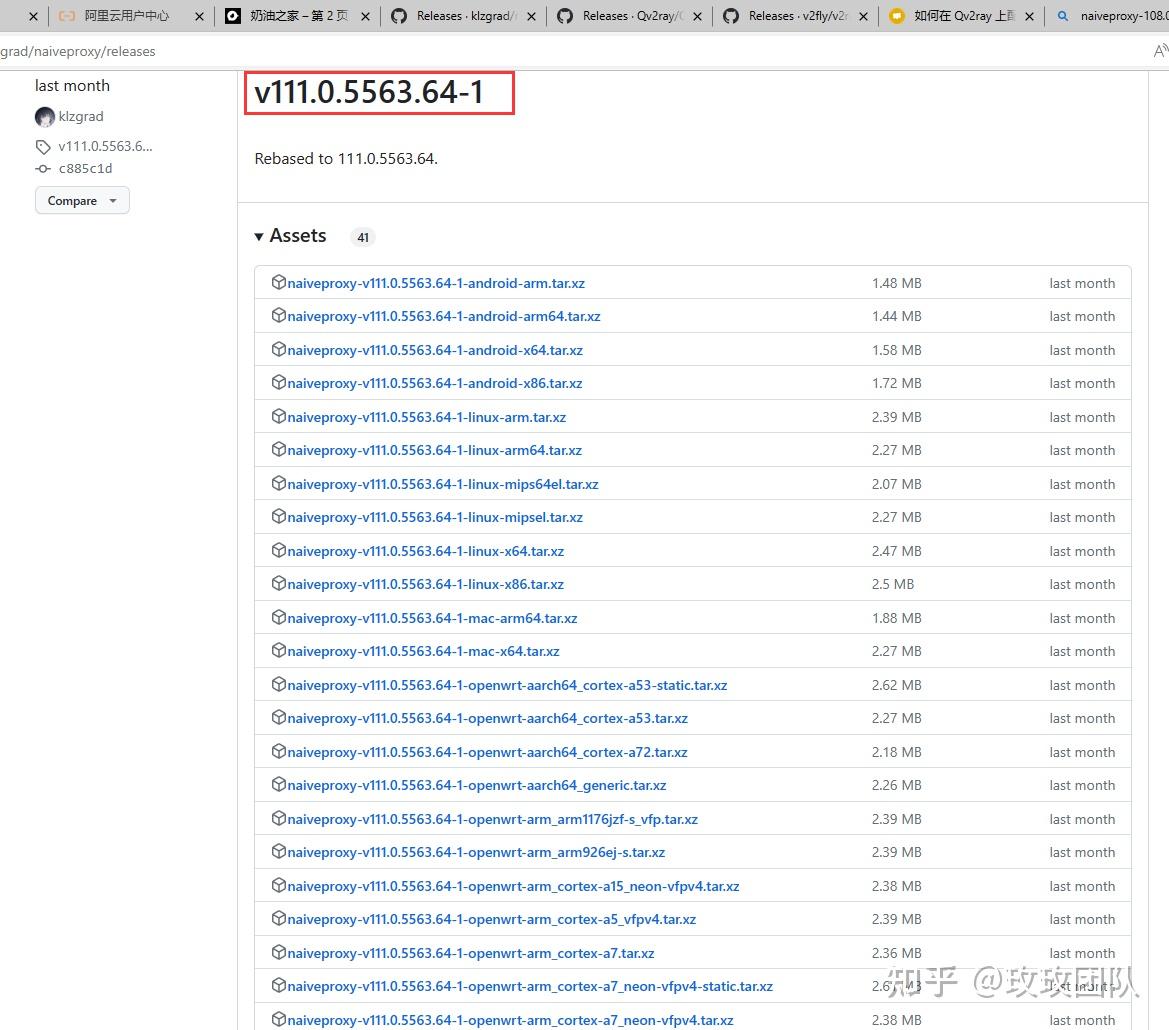Download naiveproxy android-x86.tar.xz

(x=435, y=383)
